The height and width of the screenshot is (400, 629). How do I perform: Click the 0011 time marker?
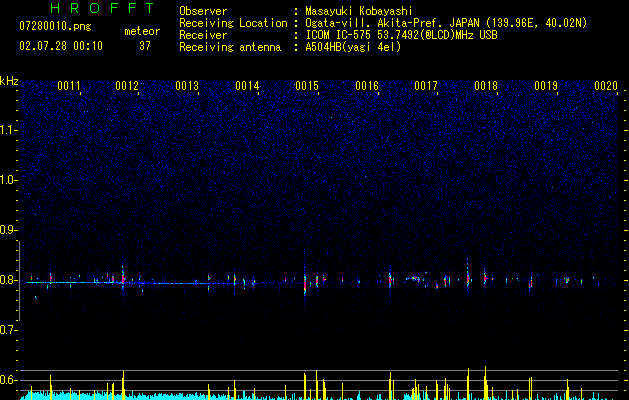tap(69, 86)
